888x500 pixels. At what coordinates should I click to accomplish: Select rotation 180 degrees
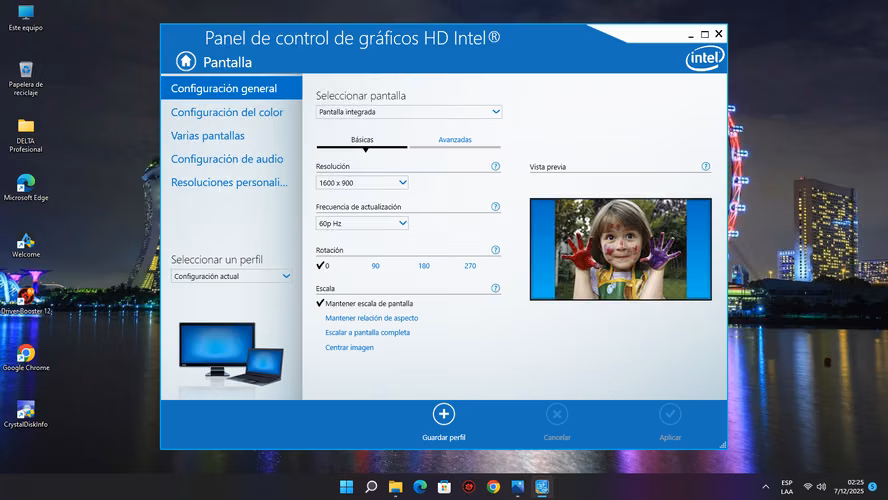(x=424, y=266)
